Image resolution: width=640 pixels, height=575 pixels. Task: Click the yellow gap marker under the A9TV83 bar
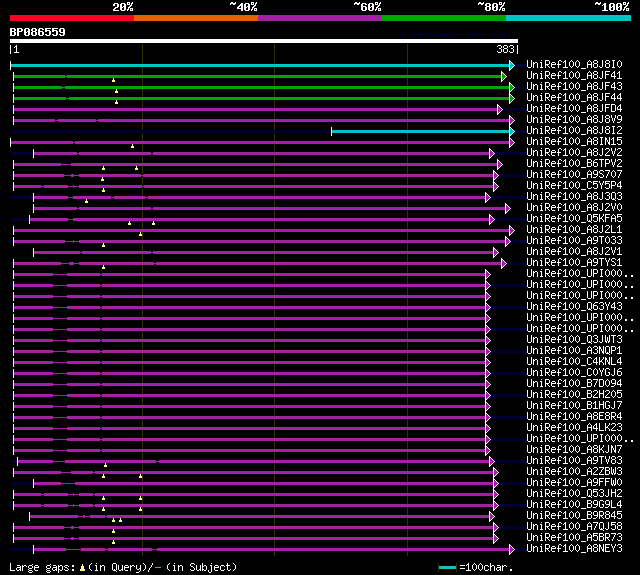[105, 465]
